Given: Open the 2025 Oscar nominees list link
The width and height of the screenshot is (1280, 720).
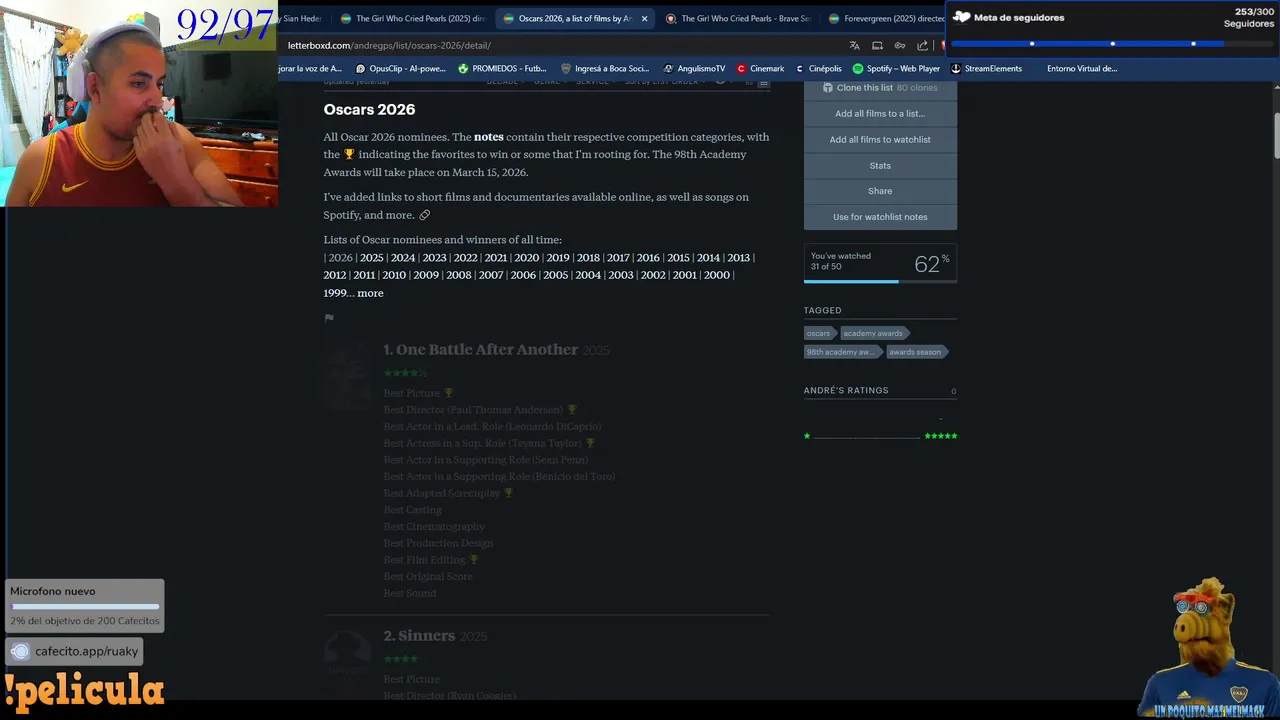Looking at the screenshot, I should (x=371, y=258).
